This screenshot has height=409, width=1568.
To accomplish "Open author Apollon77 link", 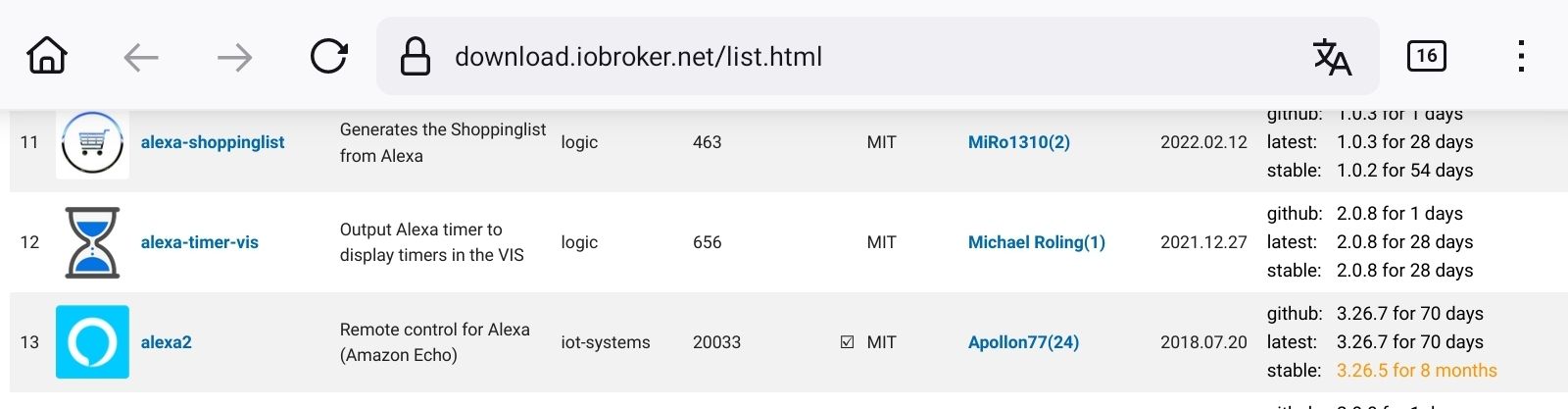I will click(1023, 342).
